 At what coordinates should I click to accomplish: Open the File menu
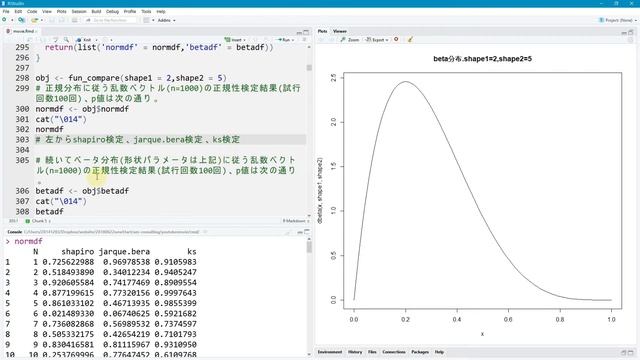(6, 11)
